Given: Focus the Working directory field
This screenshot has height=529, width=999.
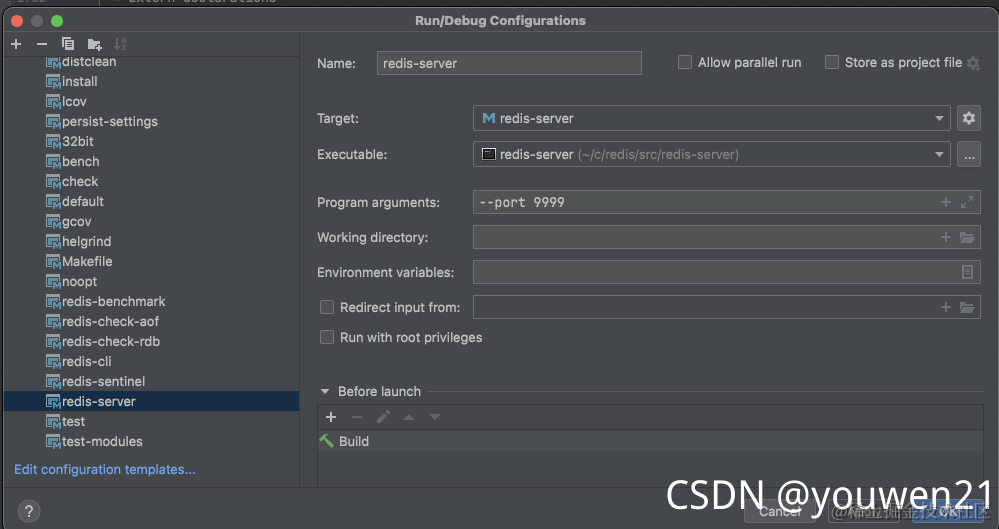Looking at the screenshot, I should pyautogui.click(x=726, y=237).
